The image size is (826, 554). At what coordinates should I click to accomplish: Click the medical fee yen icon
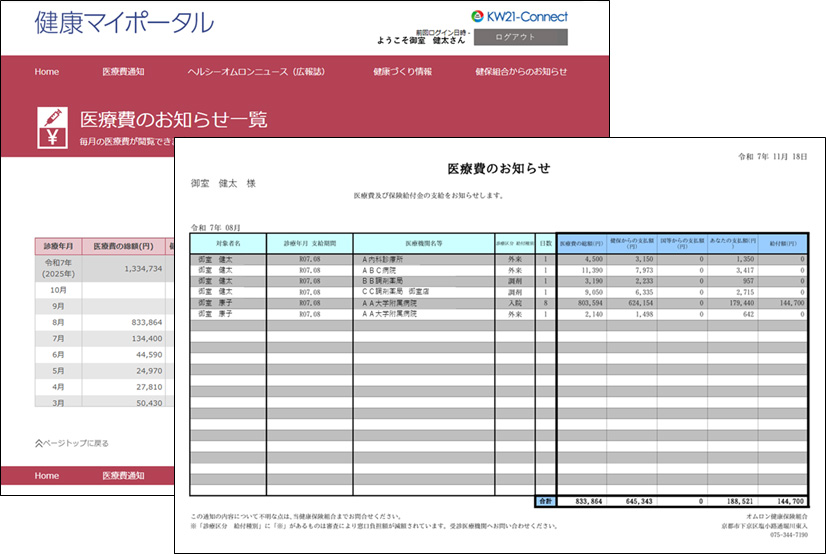pyautogui.click(x=53, y=127)
